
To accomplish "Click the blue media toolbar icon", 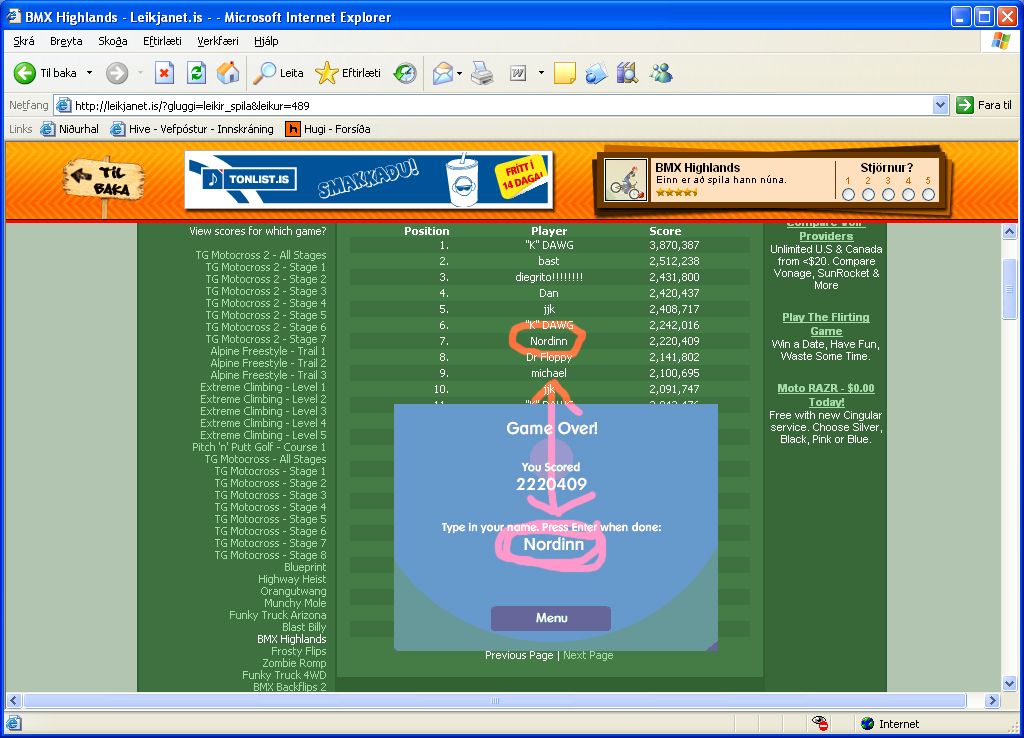I will [596, 73].
